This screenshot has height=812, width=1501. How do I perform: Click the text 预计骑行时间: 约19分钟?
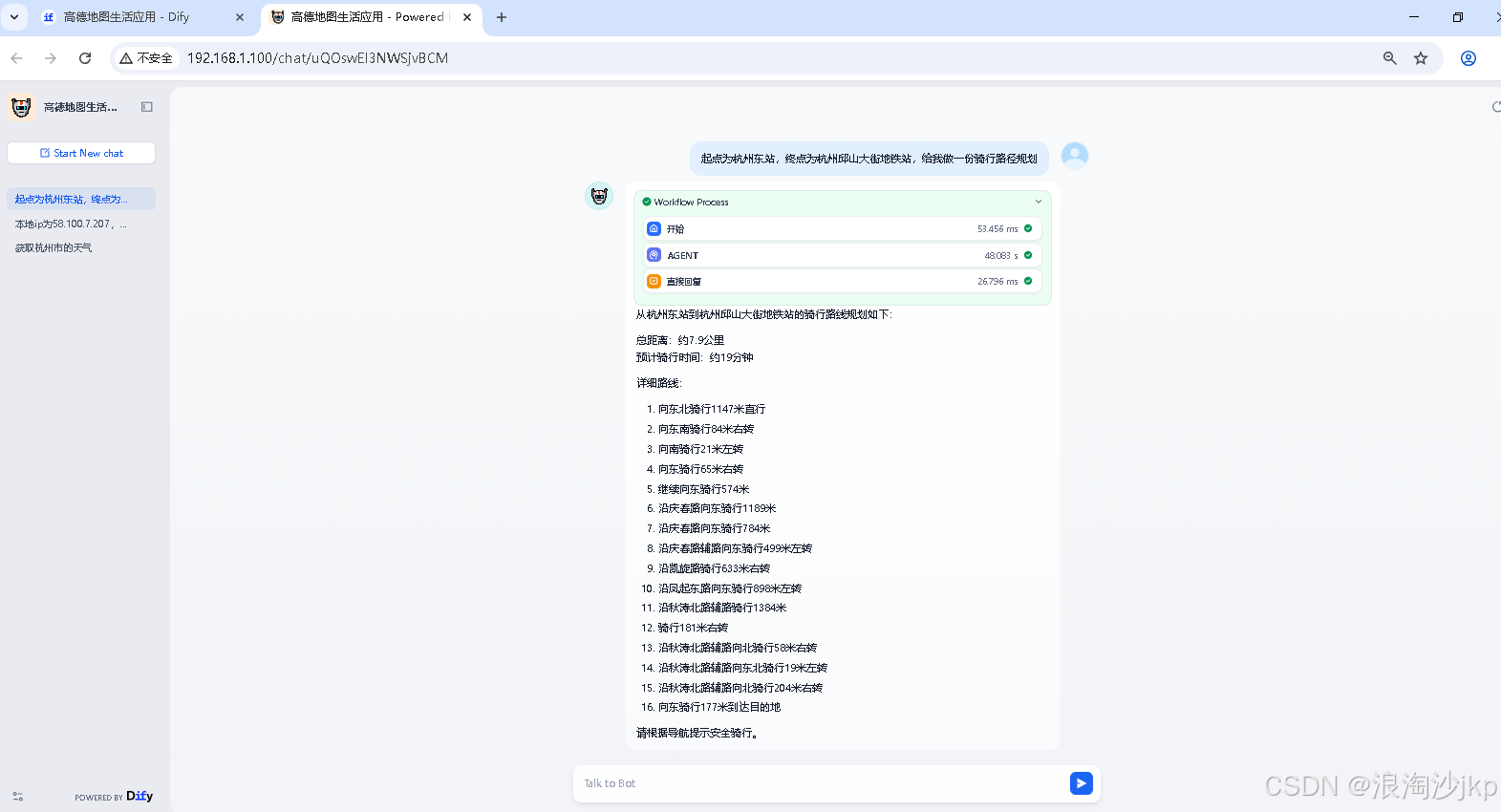pyautogui.click(x=695, y=357)
